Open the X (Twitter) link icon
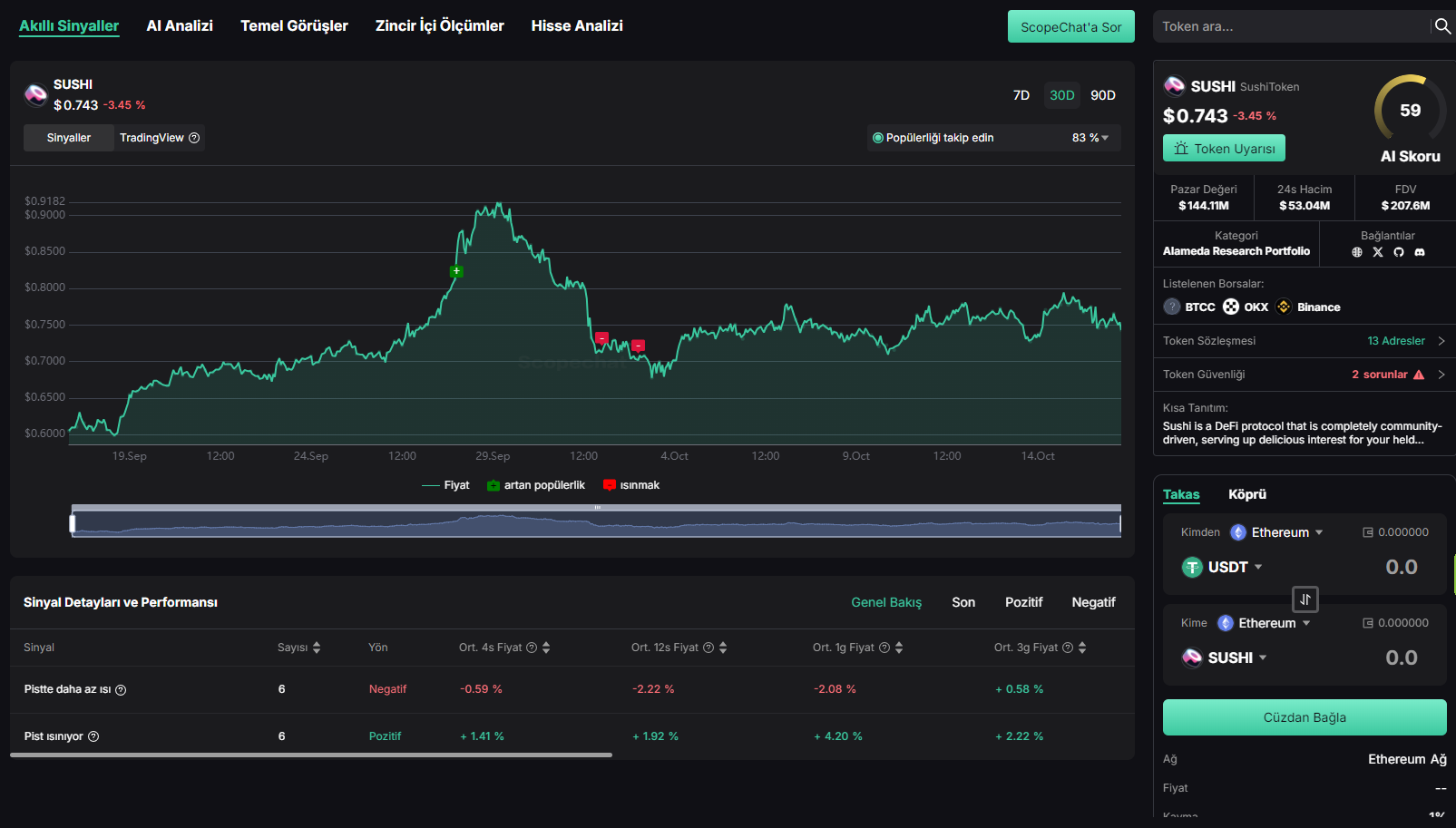This screenshot has height=828, width=1456. [x=1378, y=252]
